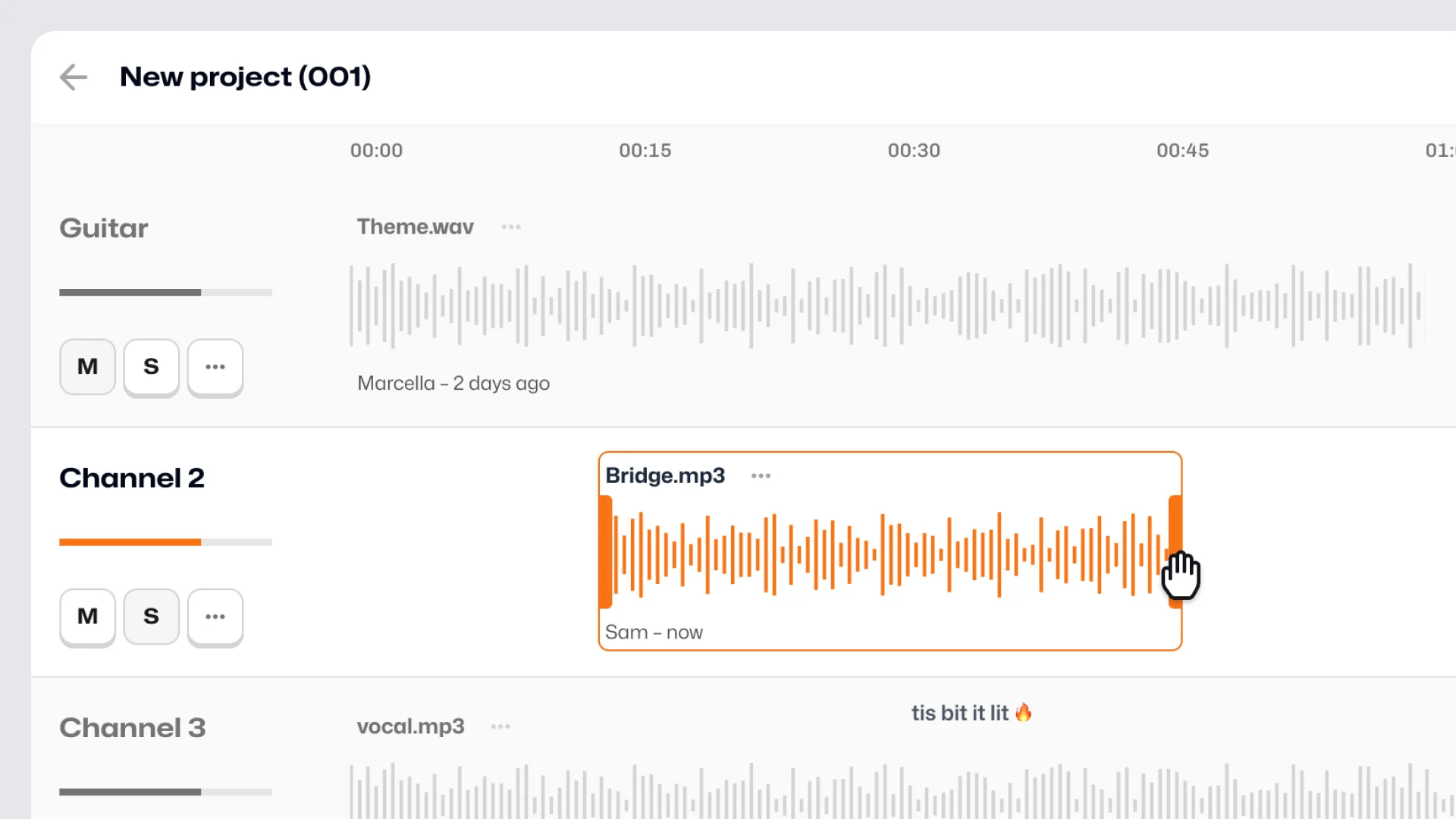Jump to the 00:15 timeline marker

[645, 150]
